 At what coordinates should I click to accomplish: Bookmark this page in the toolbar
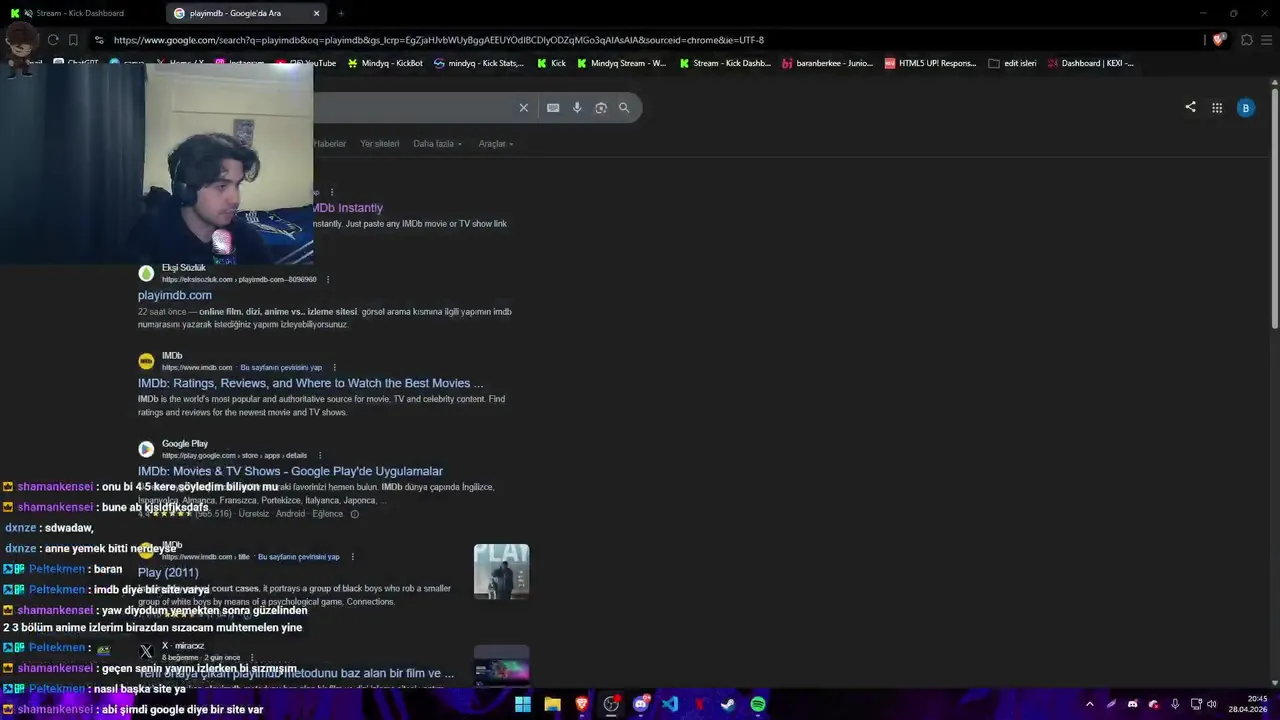tap(73, 40)
